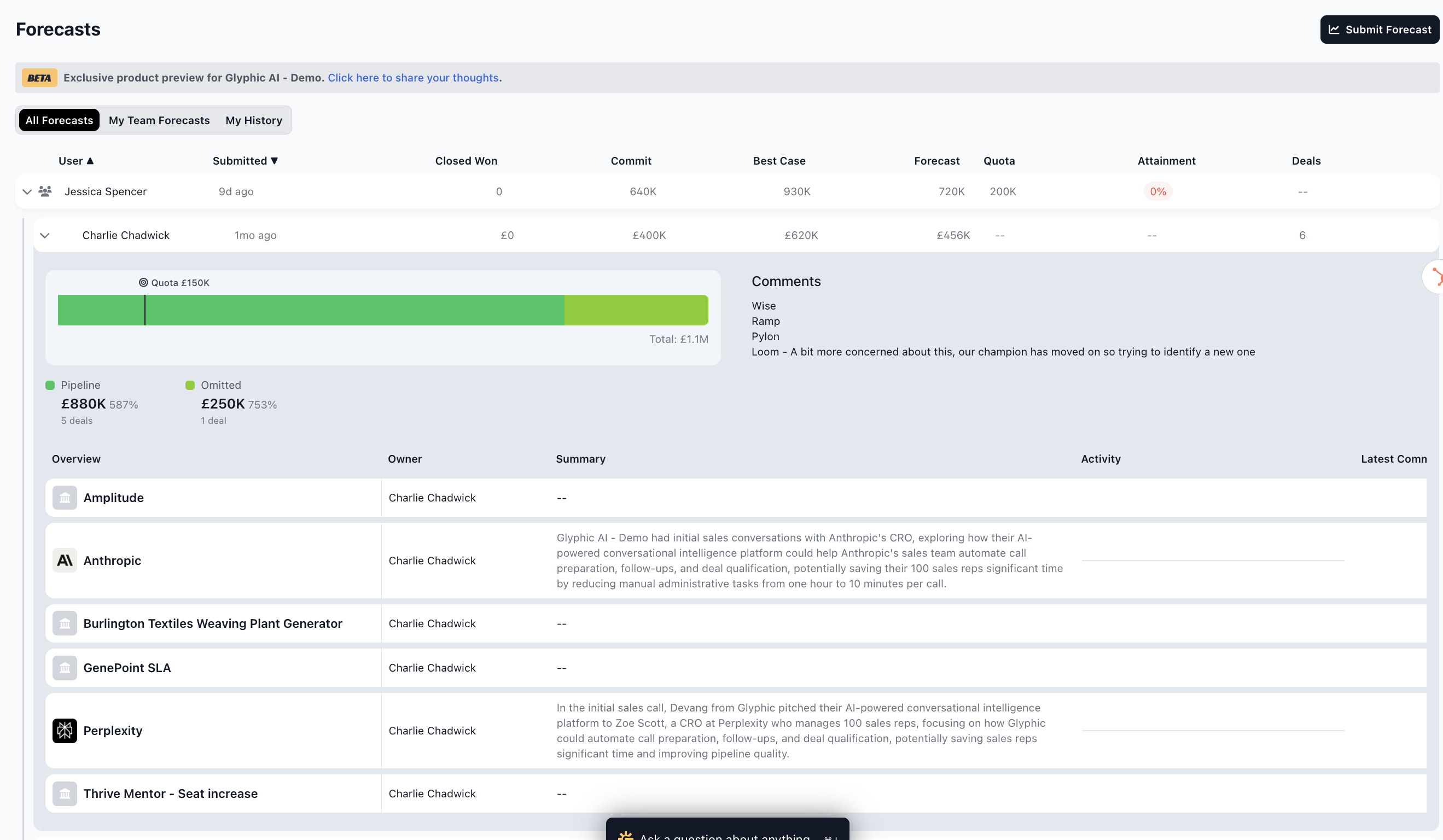
Task: Click the Loom comment line
Action: click(x=1003, y=352)
